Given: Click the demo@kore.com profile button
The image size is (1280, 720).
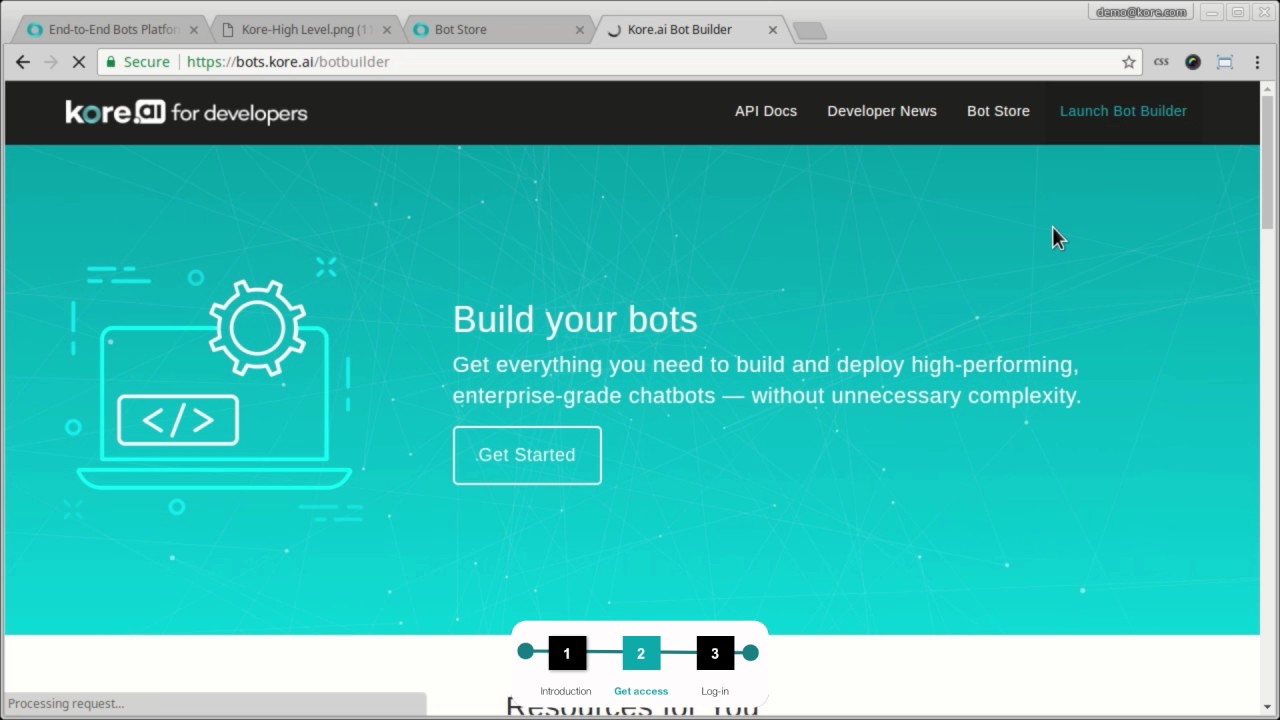Looking at the screenshot, I should point(1141,12).
